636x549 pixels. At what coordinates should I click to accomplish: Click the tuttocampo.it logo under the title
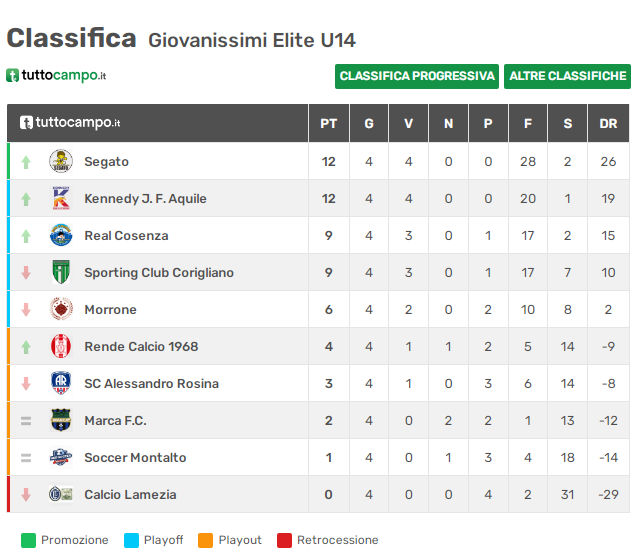point(56,75)
